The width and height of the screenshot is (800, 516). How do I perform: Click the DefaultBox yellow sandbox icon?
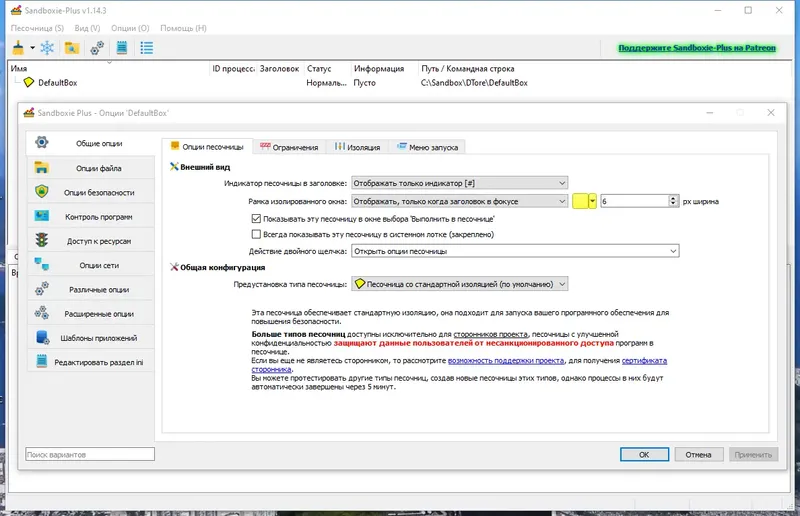29,82
